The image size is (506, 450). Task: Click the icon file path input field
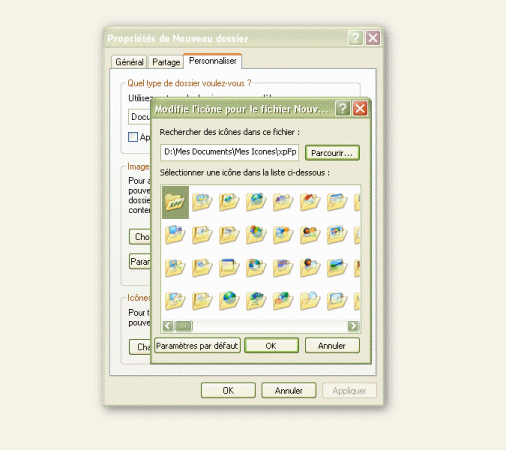pos(230,152)
